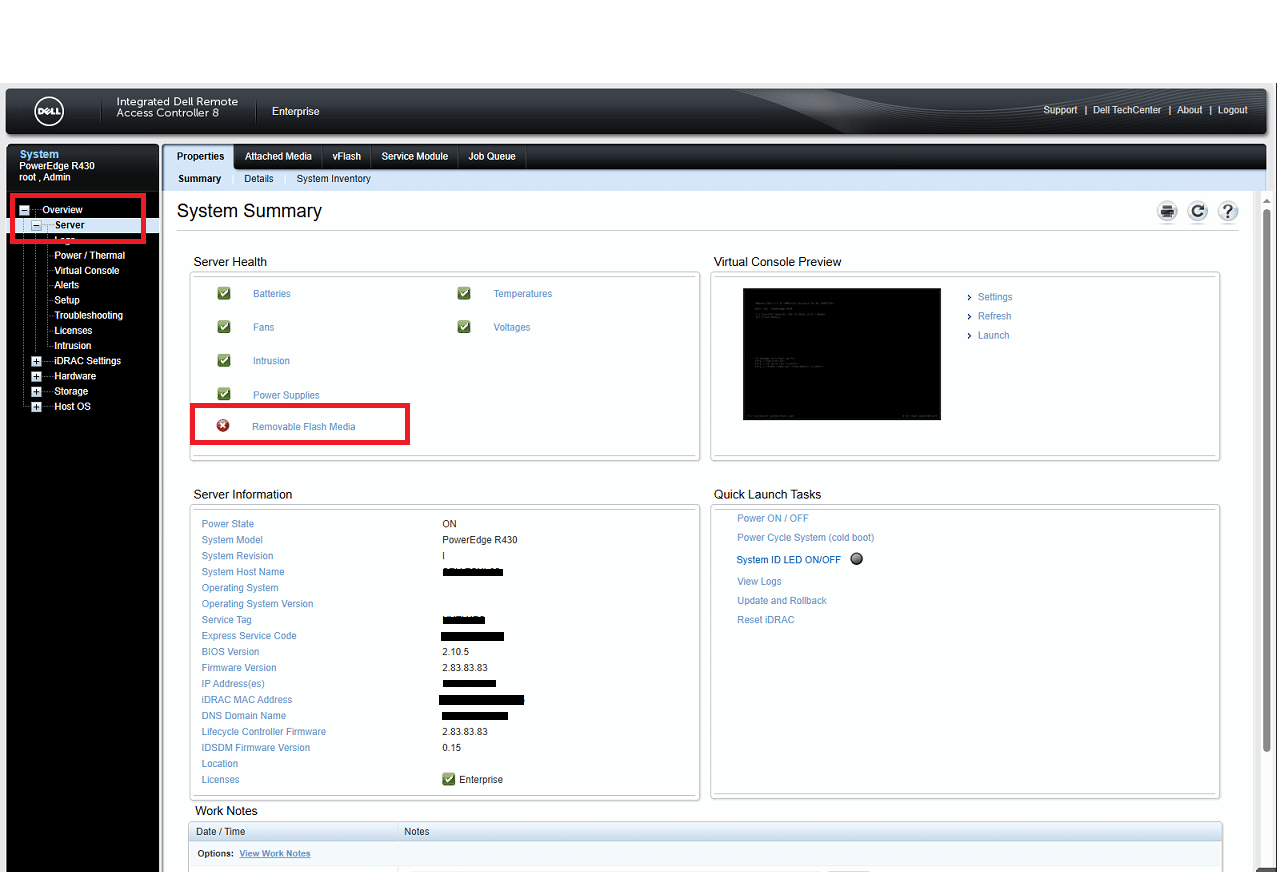The height and width of the screenshot is (872, 1277).
Task: Refresh the page with circular arrow icon
Action: [x=1197, y=211]
